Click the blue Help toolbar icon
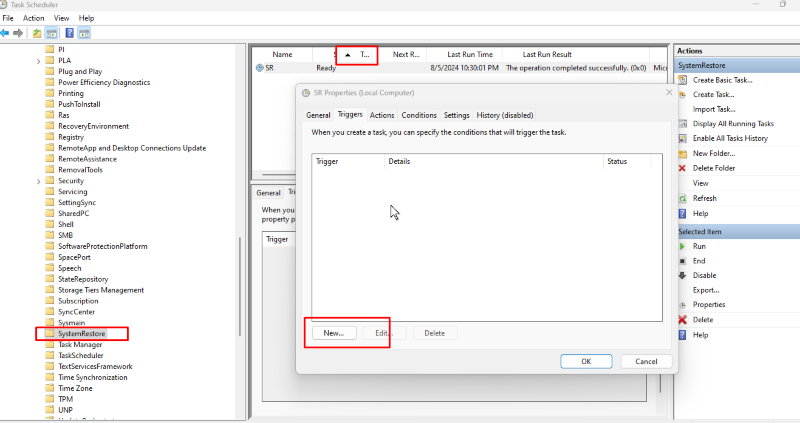This screenshot has width=800, height=423. click(69, 32)
